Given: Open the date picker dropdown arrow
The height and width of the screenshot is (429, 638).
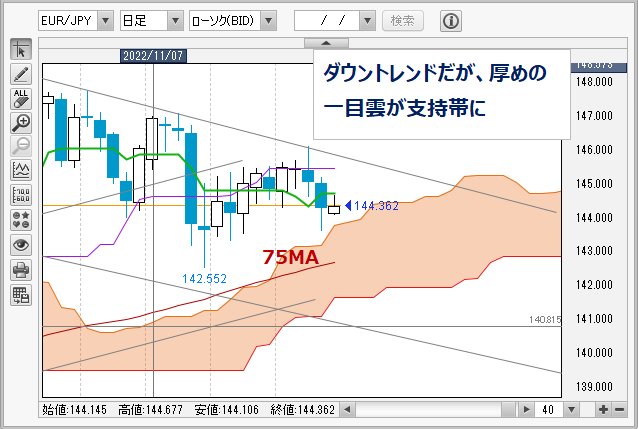Looking at the screenshot, I should (367, 21).
